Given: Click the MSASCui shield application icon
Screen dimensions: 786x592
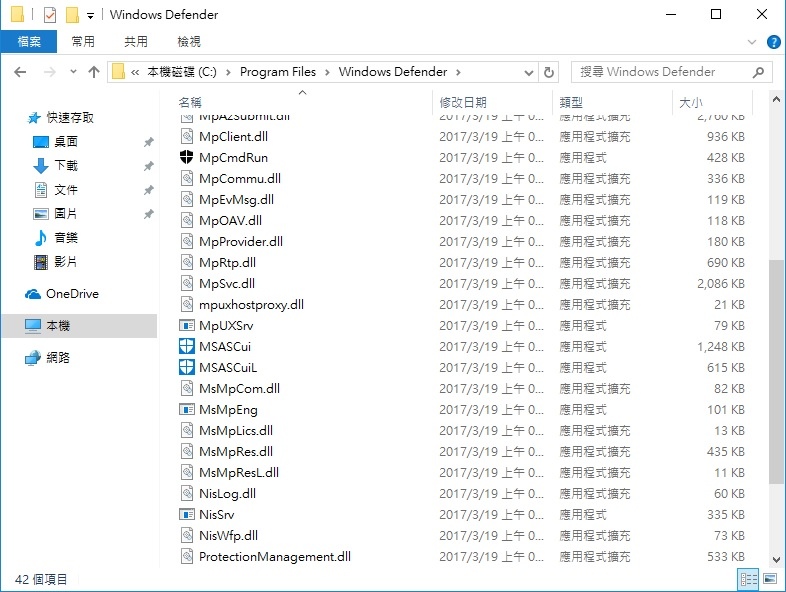Looking at the screenshot, I should [186, 346].
